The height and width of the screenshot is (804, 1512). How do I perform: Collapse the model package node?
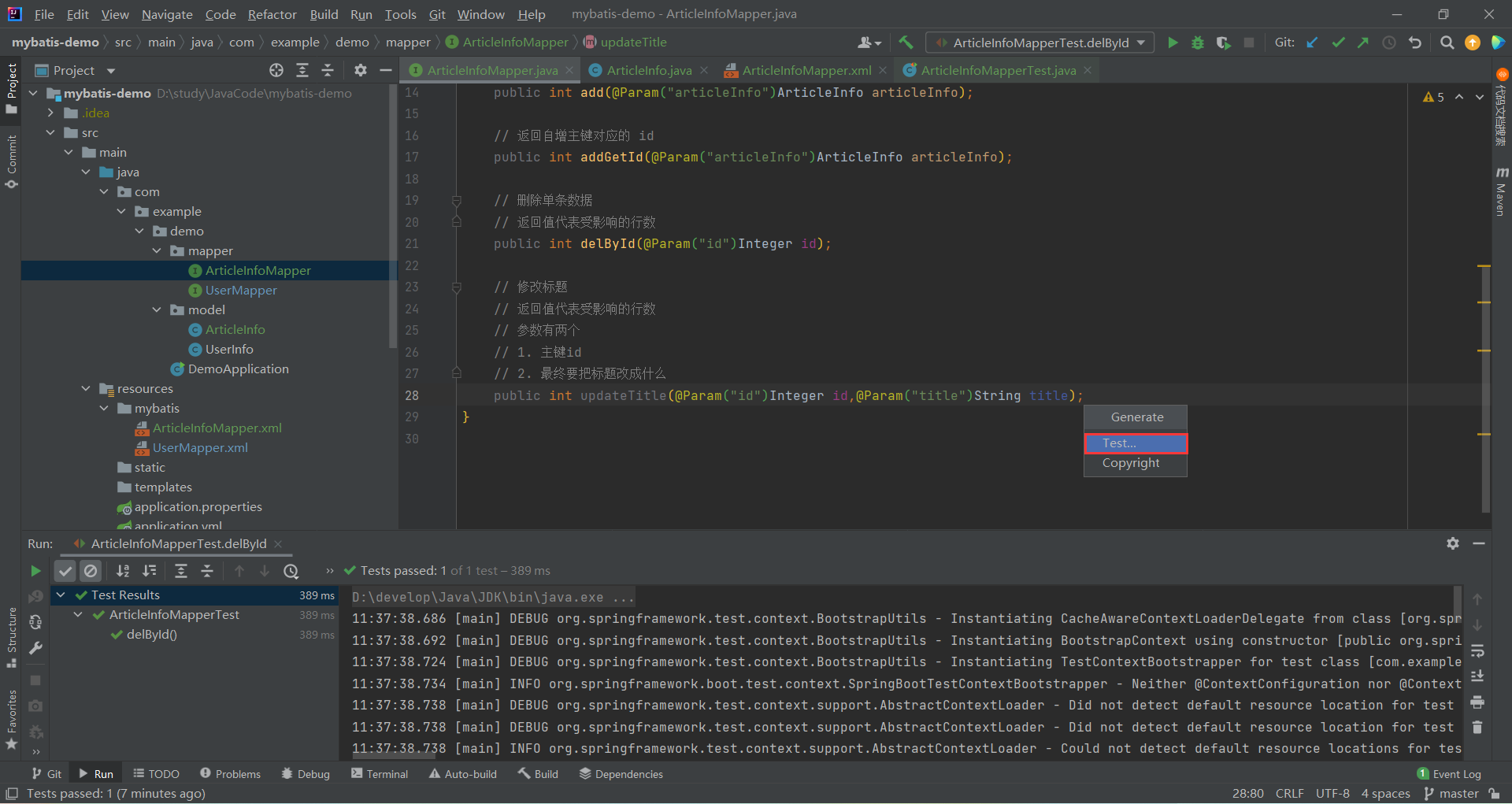157,309
